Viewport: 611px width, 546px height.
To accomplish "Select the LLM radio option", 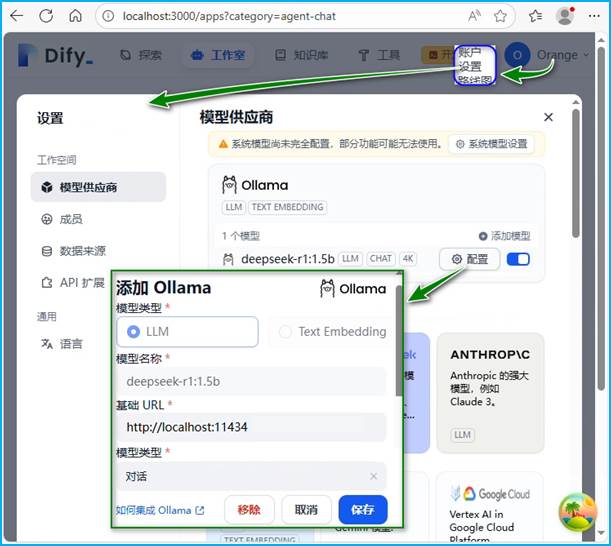I will (x=187, y=332).
